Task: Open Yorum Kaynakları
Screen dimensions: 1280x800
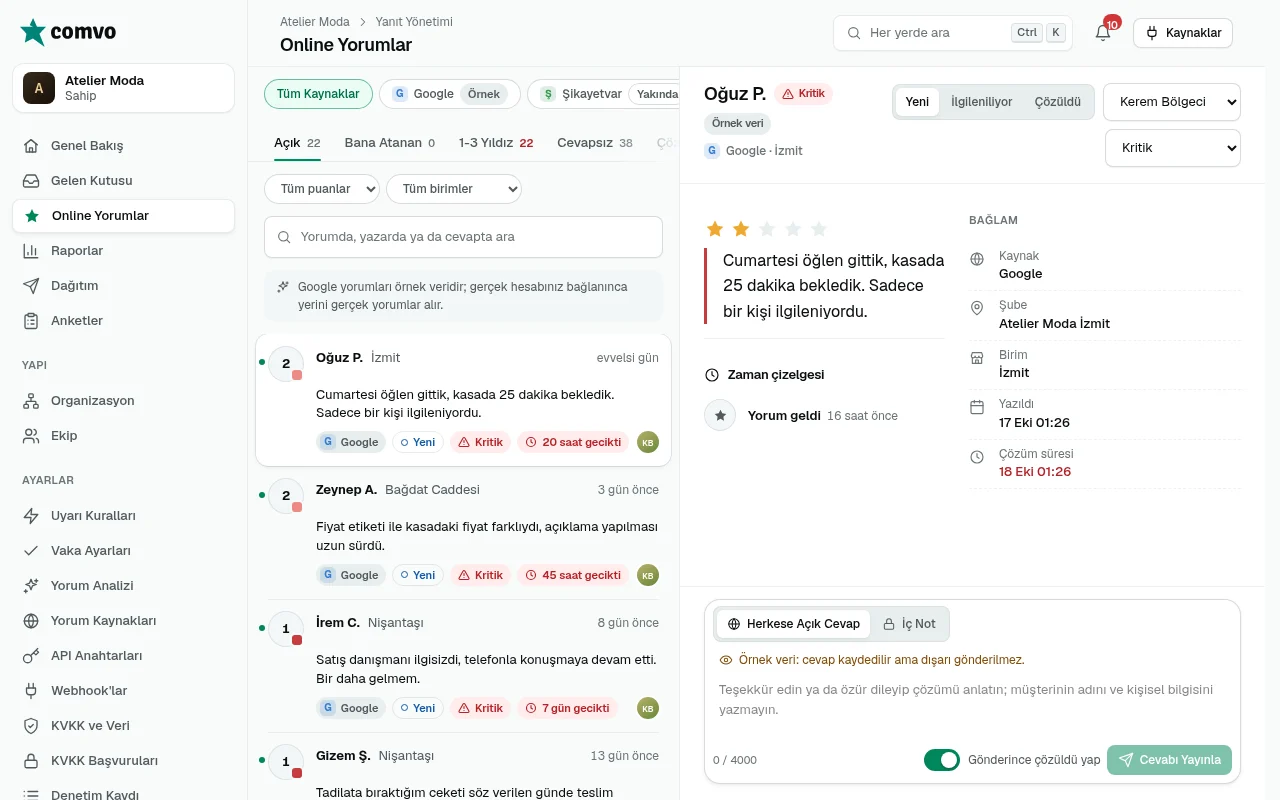Action: [x=123, y=621]
